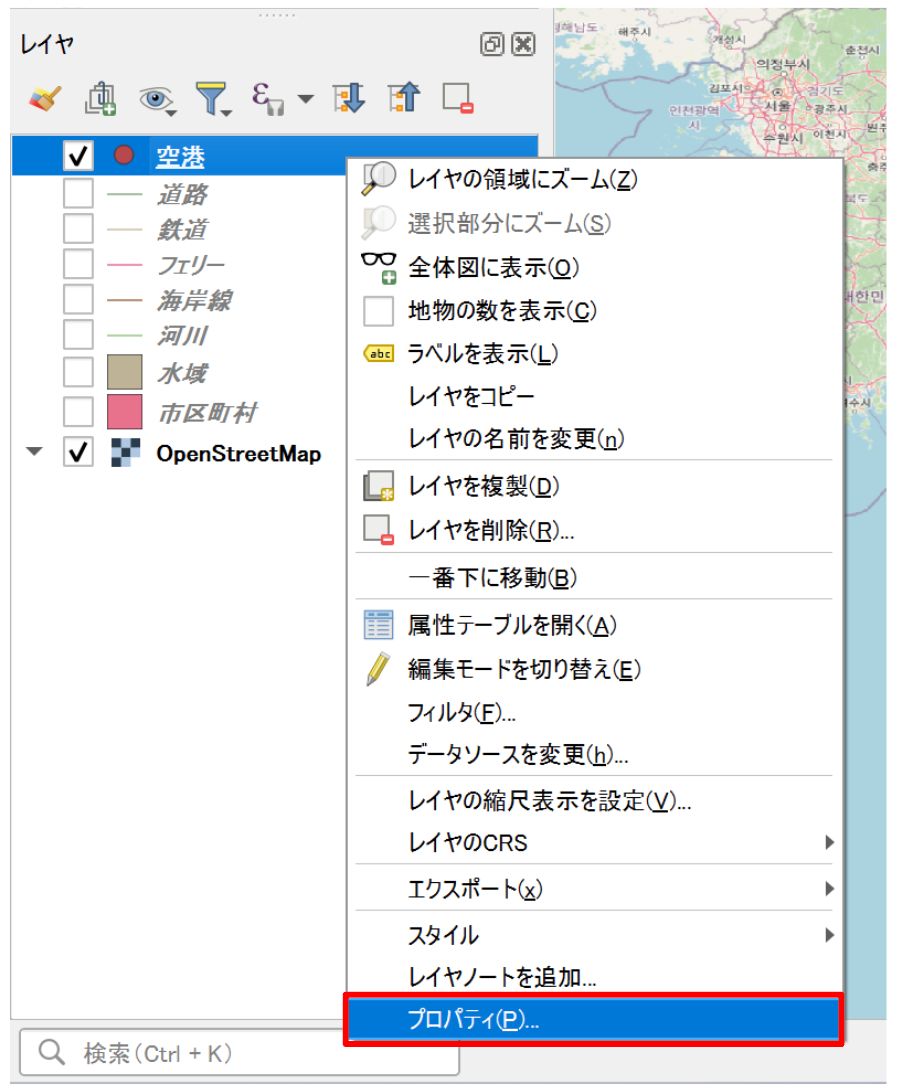Click the OpenStreetMap raster layer icon
Image resolution: width=912 pixels, height=1092 pixels.
tap(125, 453)
